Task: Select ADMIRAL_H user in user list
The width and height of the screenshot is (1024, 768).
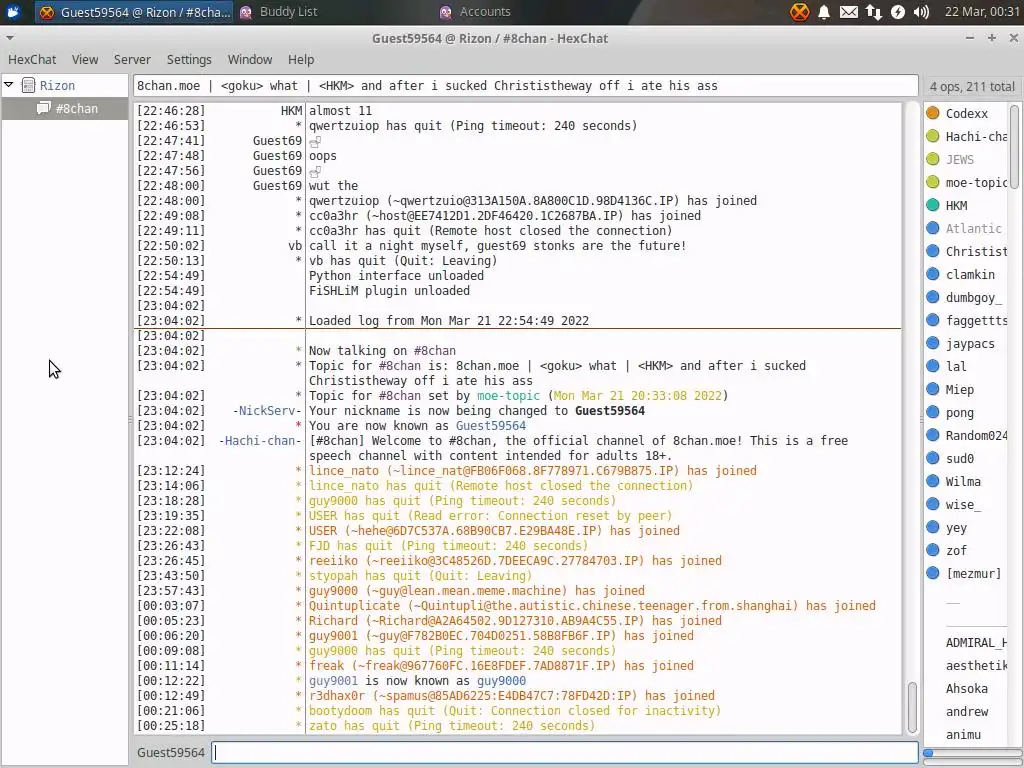Action: coord(976,643)
